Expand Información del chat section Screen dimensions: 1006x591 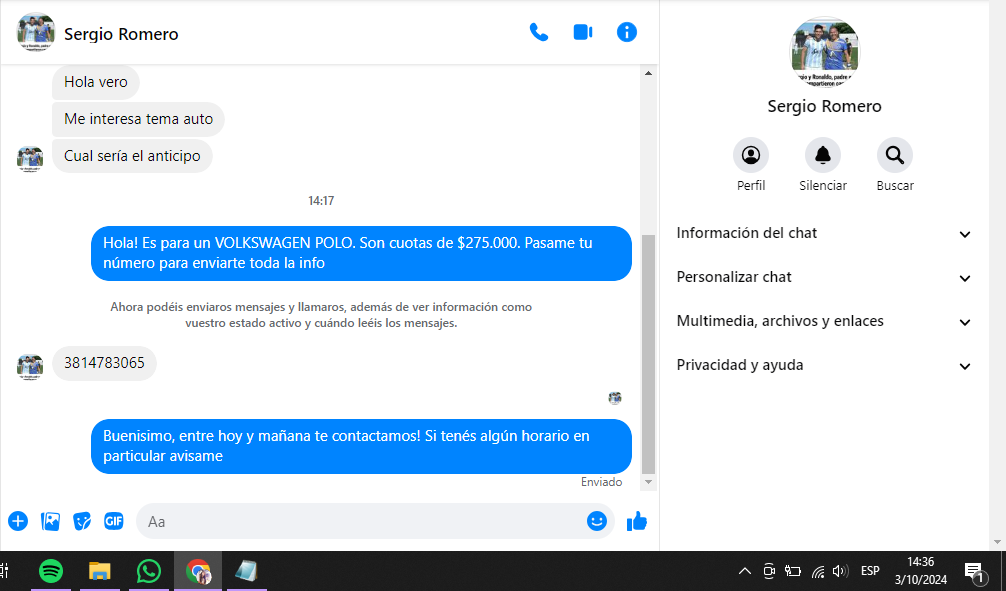(824, 233)
